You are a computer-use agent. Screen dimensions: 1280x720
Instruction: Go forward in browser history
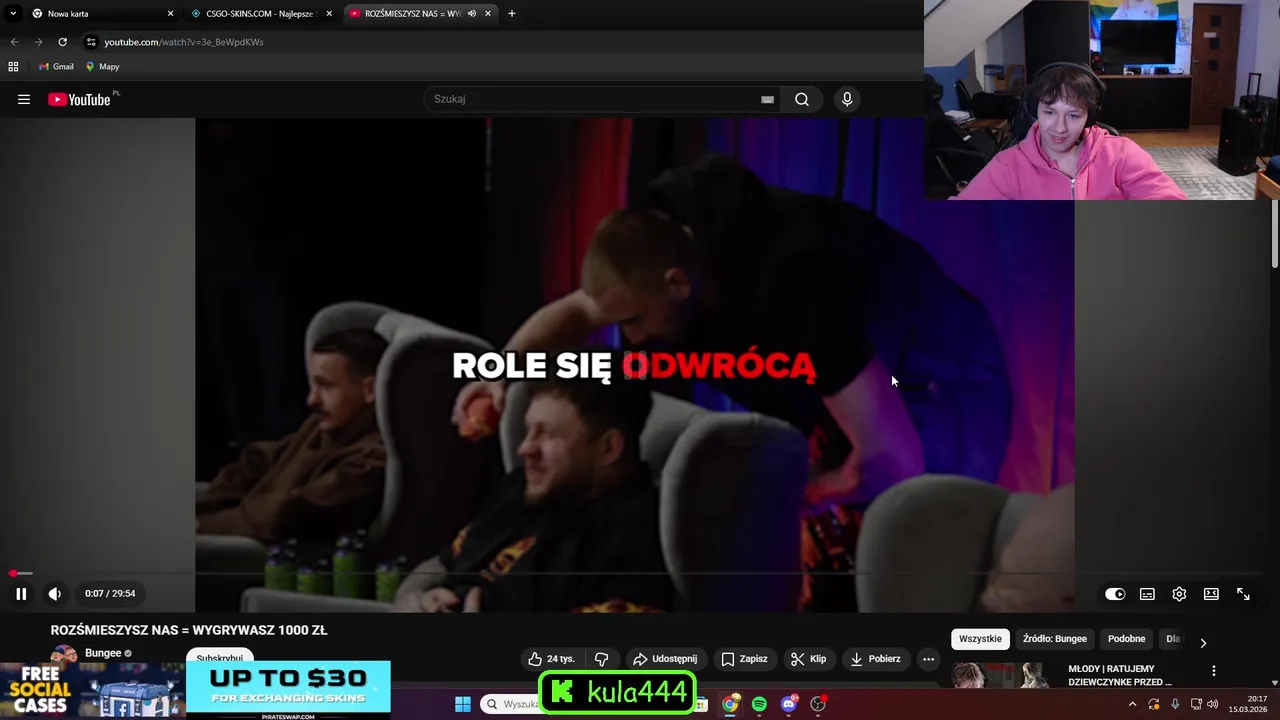[38, 42]
